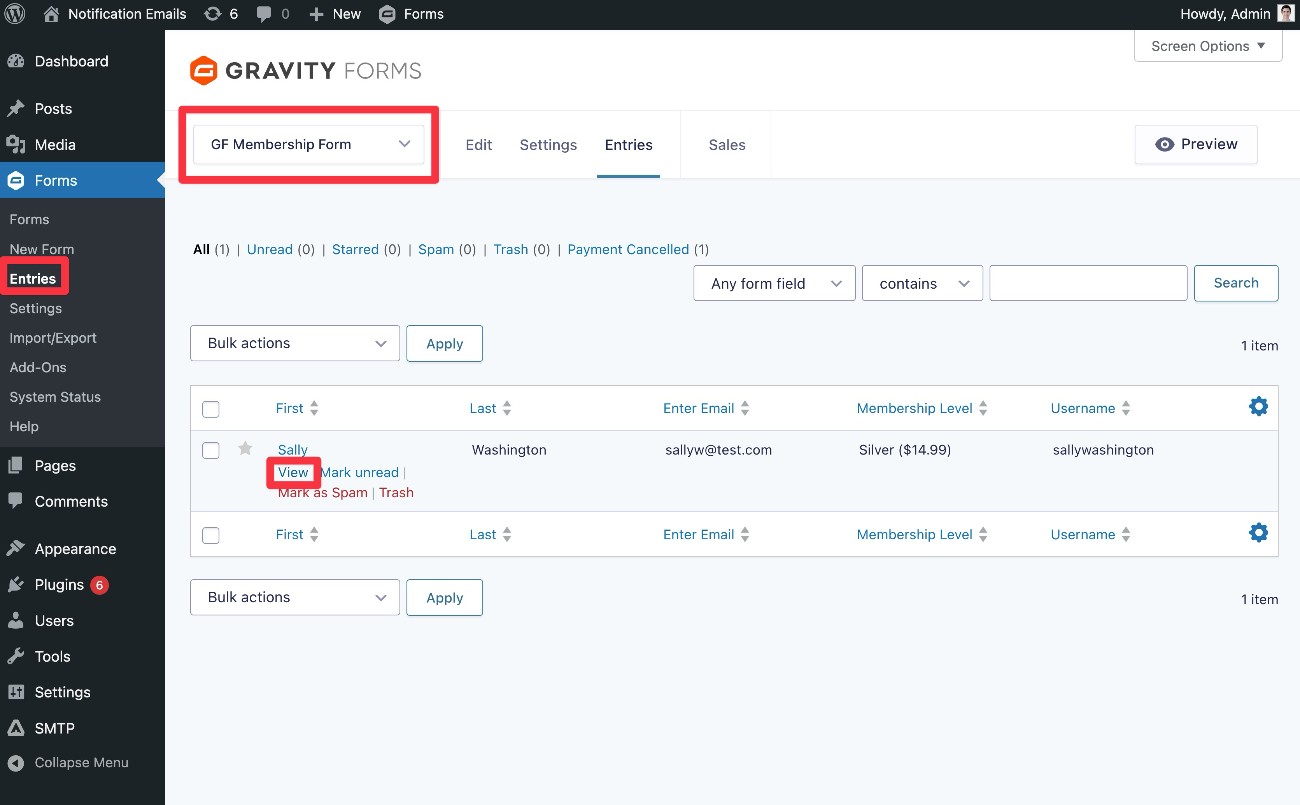Click the Collapse Menu arrow icon
This screenshot has width=1300, height=805.
(x=15, y=762)
